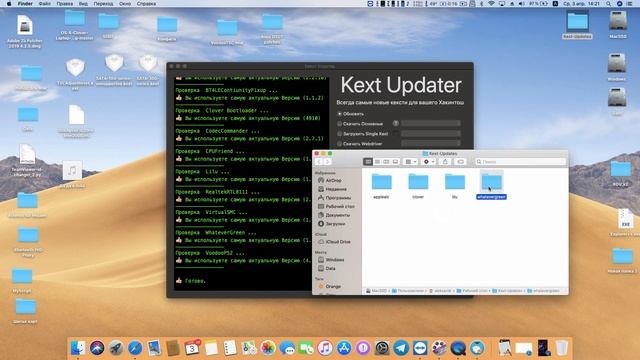
Task: Open Calendar from the Dock
Action: tap(192, 348)
